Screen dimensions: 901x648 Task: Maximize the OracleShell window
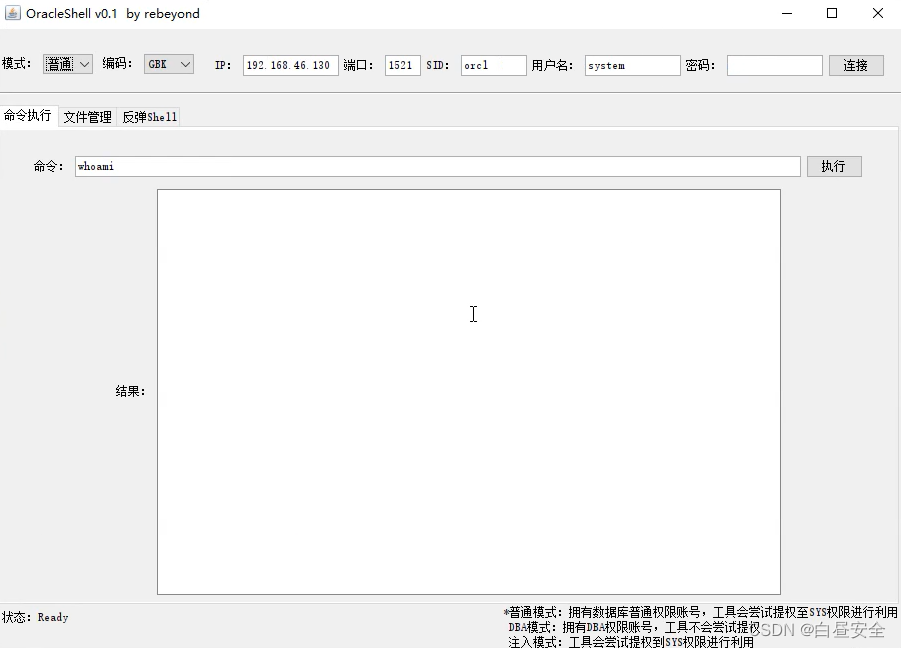point(832,13)
